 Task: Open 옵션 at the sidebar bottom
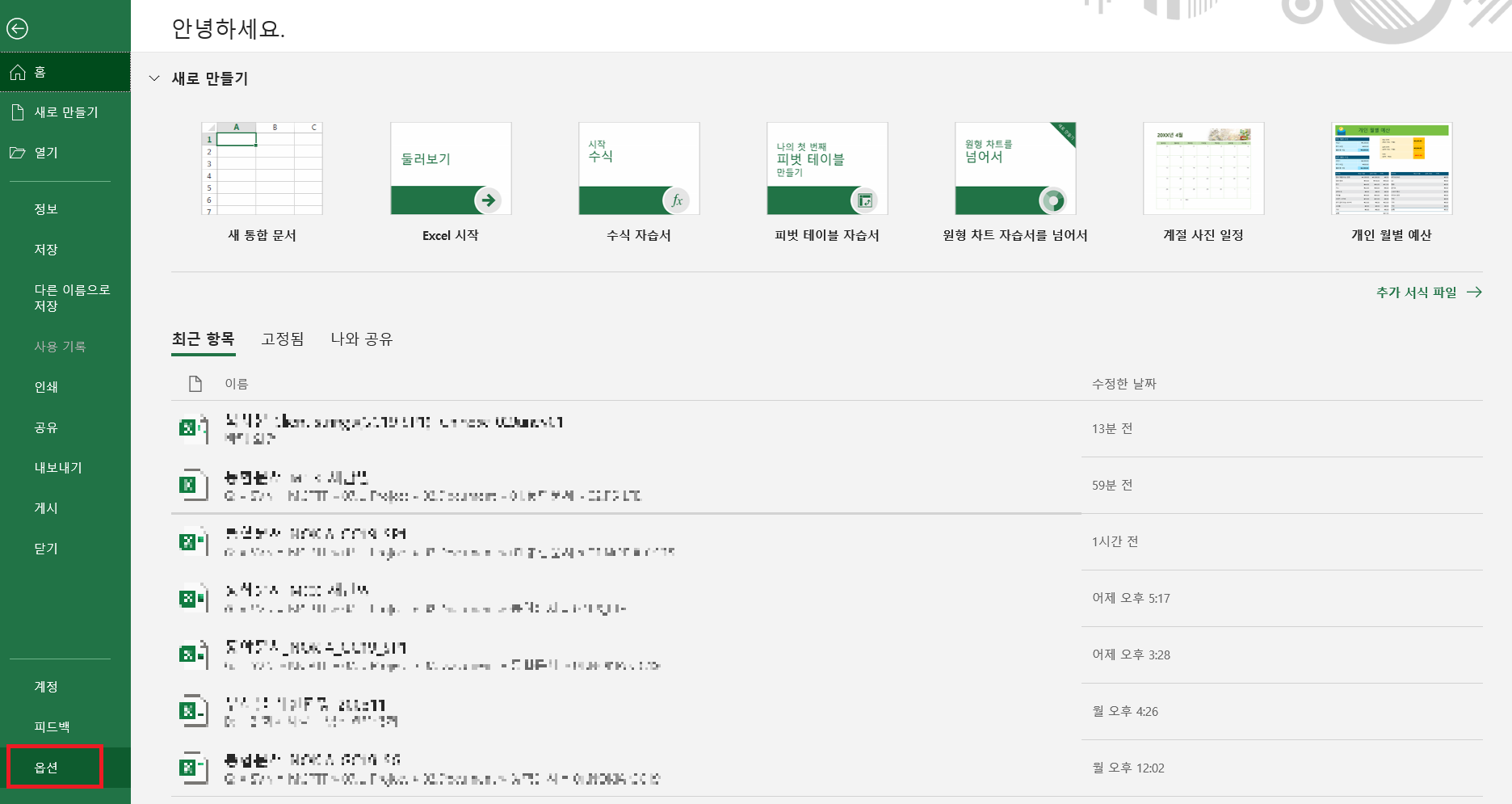(x=65, y=768)
